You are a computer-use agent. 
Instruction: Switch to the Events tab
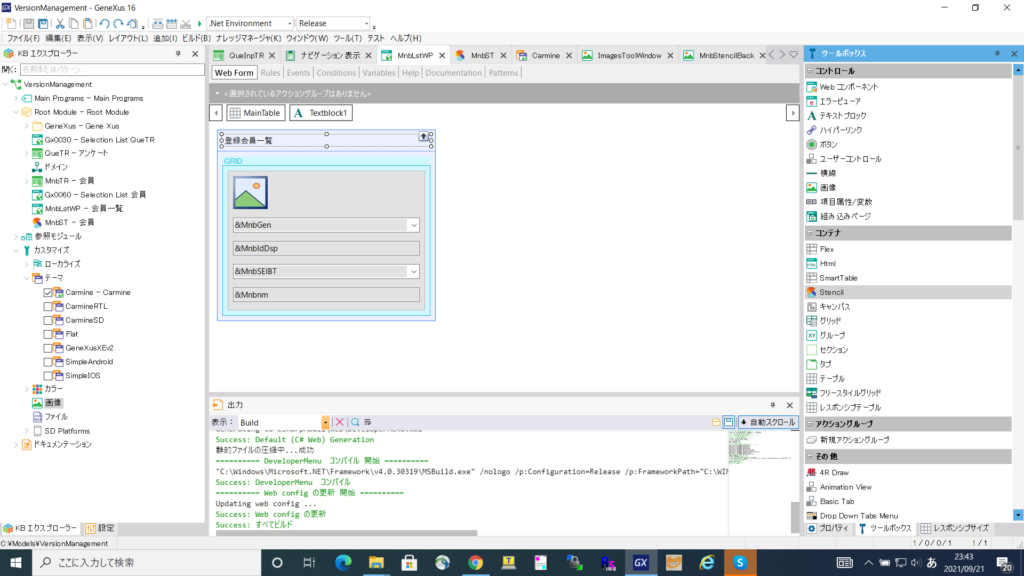pos(298,73)
